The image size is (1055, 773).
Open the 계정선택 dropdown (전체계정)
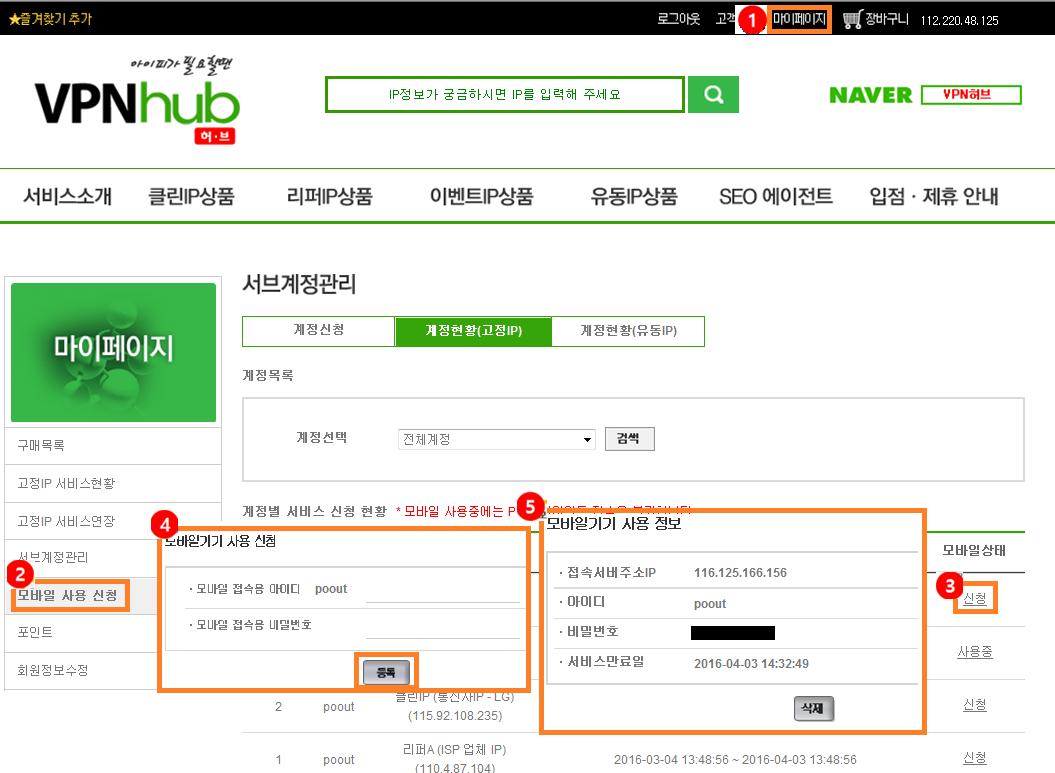pyautogui.click(x=496, y=439)
